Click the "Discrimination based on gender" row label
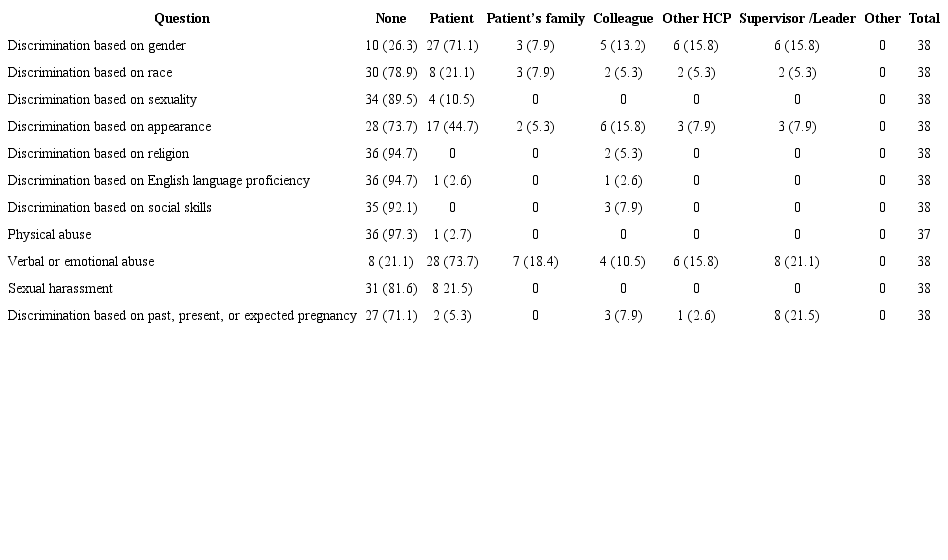Viewport: 948px width, 560px height. click(96, 46)
